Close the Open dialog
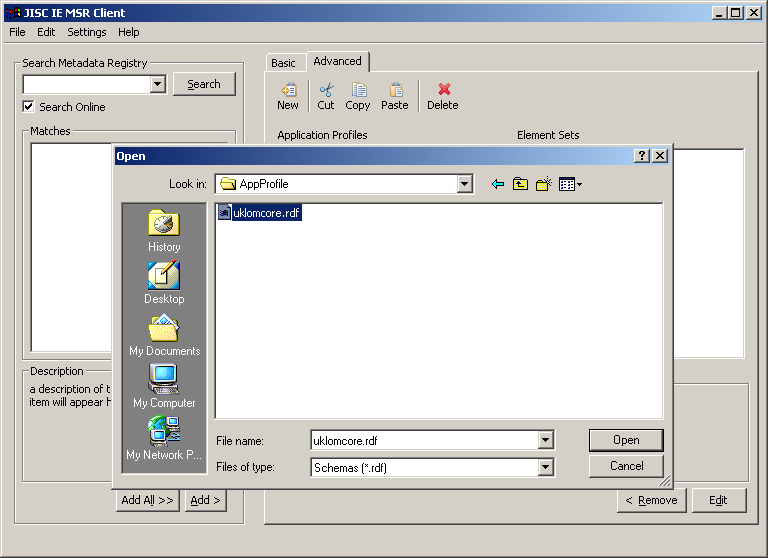 click(660, 156)
